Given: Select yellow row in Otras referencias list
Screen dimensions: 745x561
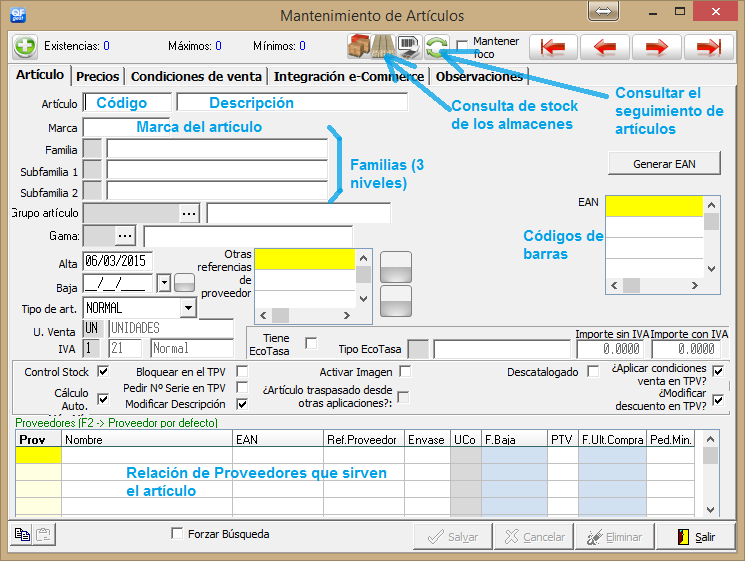Looking at the screenshot, I should 305,259.
